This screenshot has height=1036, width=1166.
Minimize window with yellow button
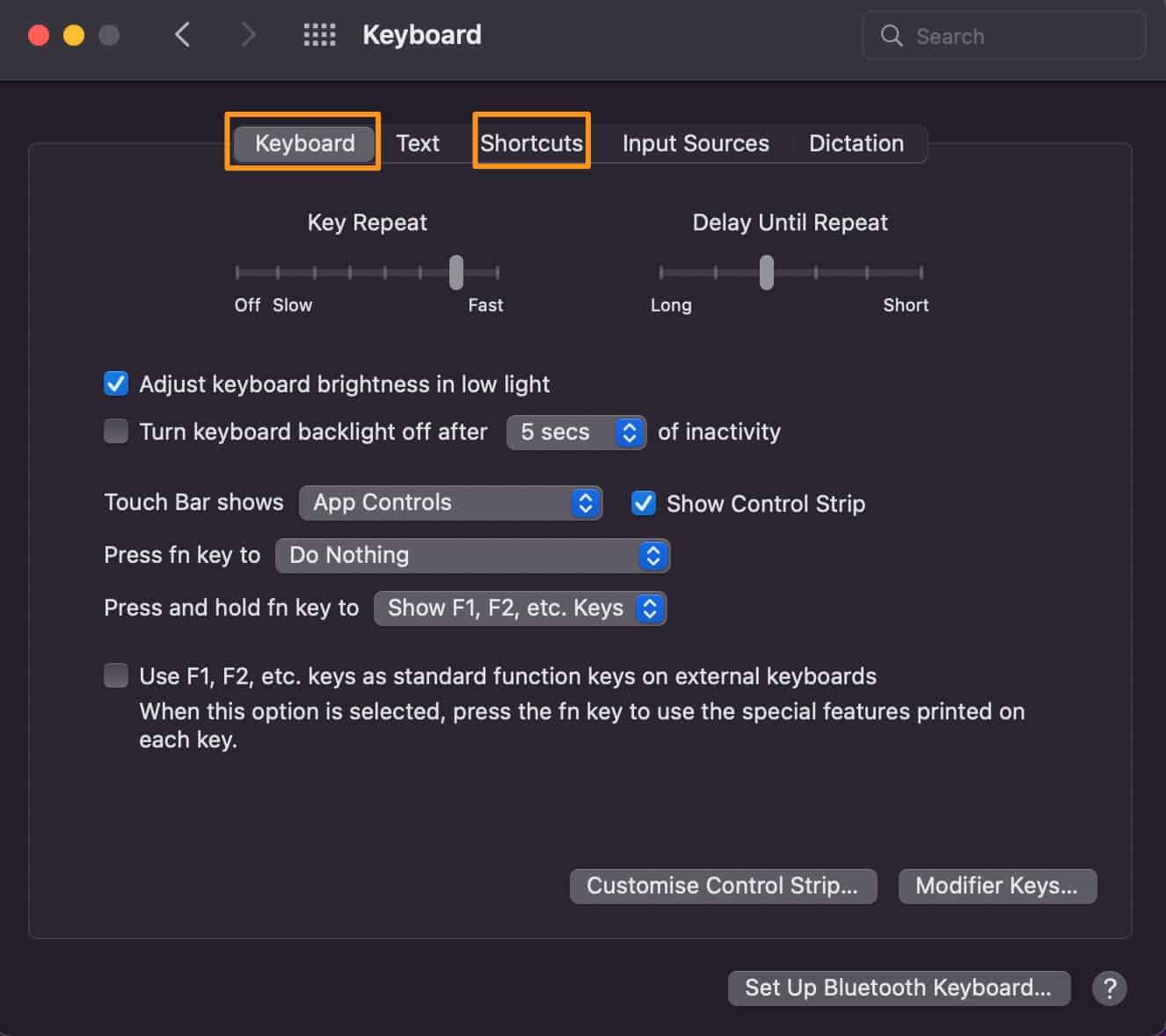(74, 35)
